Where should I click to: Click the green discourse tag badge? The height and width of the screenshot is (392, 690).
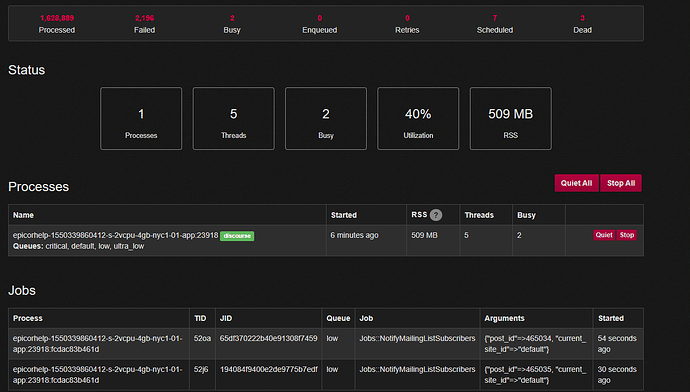(237, 236)
